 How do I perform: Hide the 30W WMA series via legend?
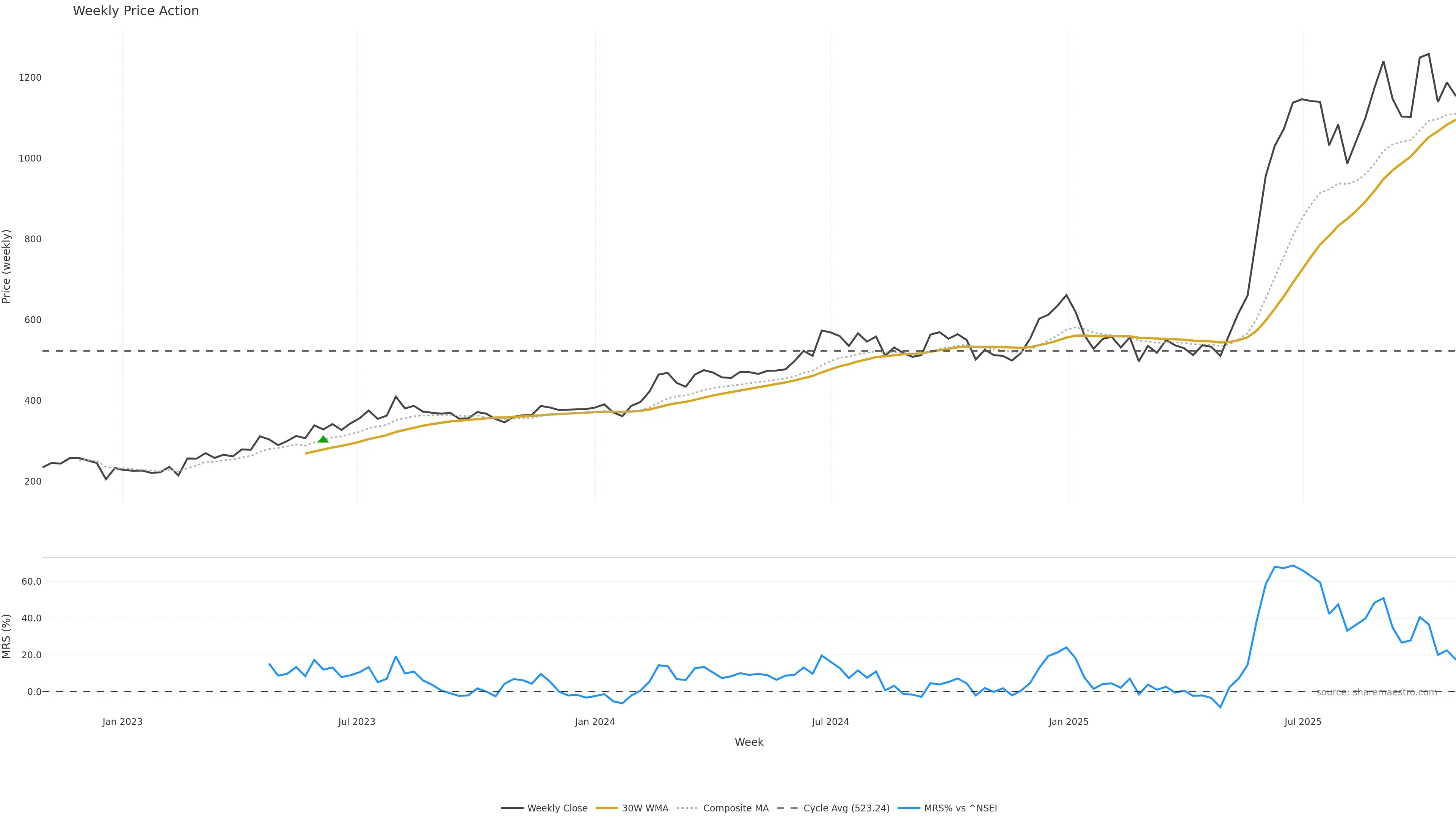pos(645,808)
